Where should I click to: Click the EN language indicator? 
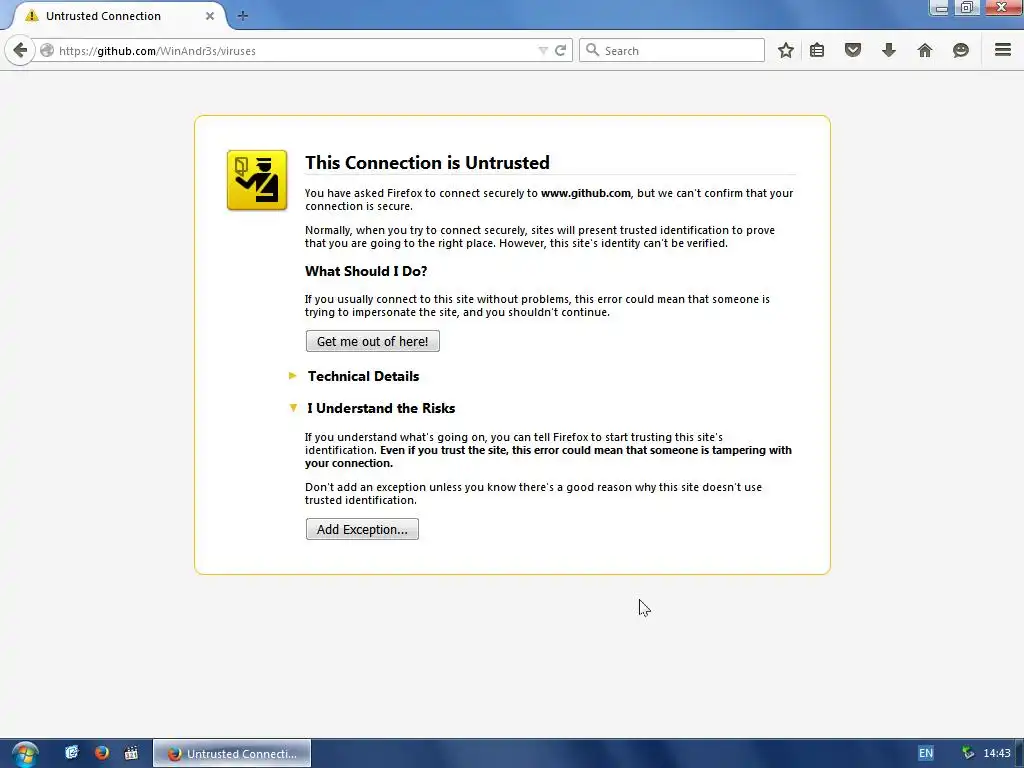tap(925, 754)
